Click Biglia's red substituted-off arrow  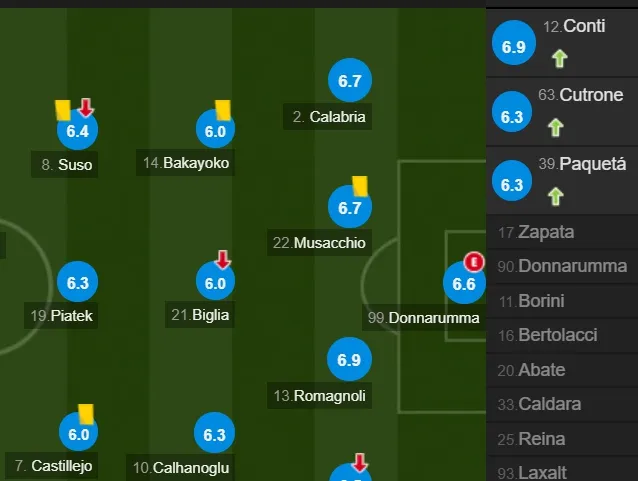[x=223, y=260]
